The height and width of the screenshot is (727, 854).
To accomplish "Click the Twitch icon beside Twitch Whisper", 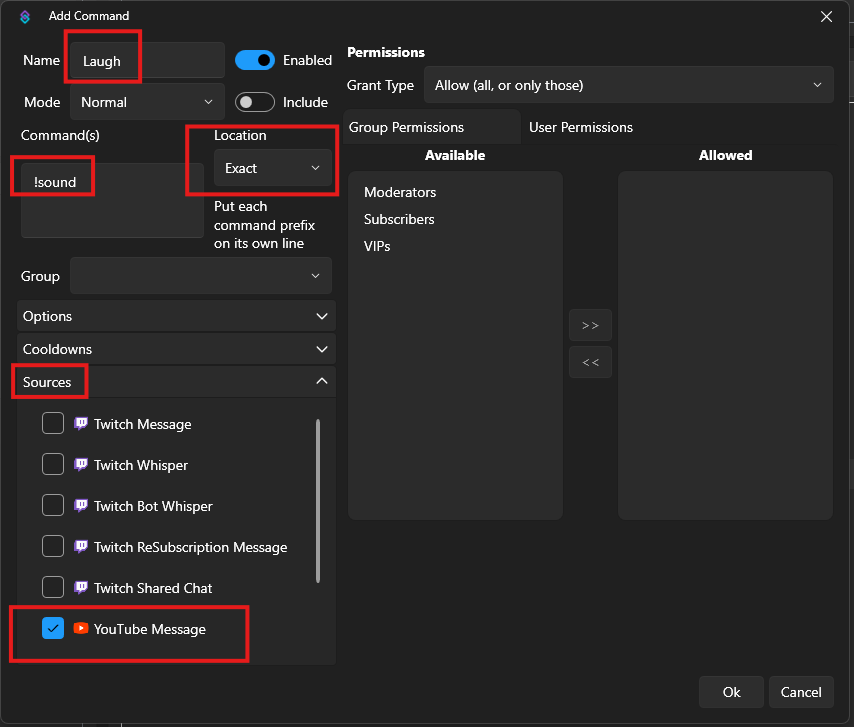I will (x=81, y=465).
